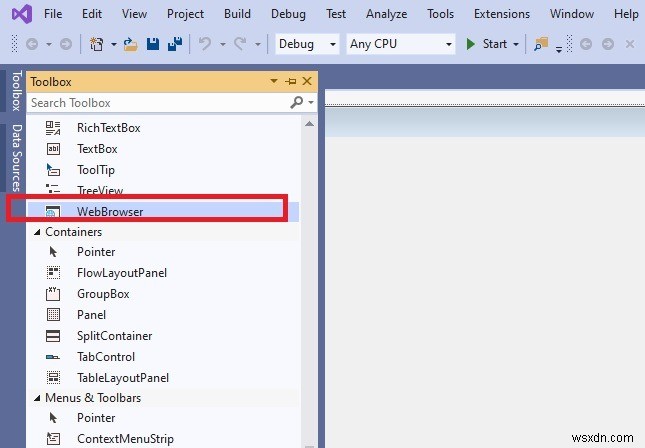Open the File menu
This screenshot has height=448, width=645.
pyautogui.click(x=53, y=14)
